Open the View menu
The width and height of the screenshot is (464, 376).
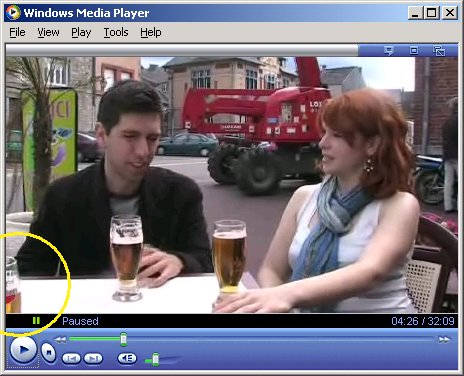coord(48,32)
